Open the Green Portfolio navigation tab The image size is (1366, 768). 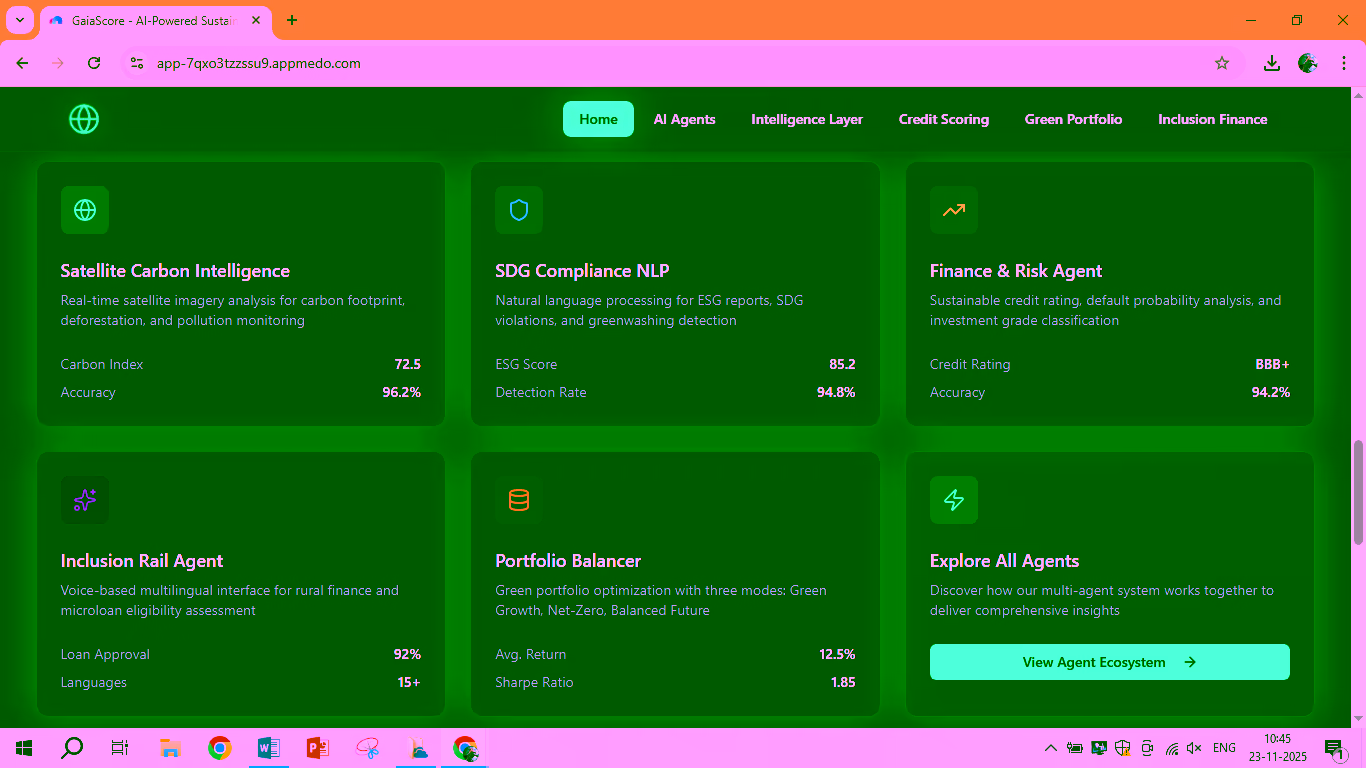[x=1073, y=119]
